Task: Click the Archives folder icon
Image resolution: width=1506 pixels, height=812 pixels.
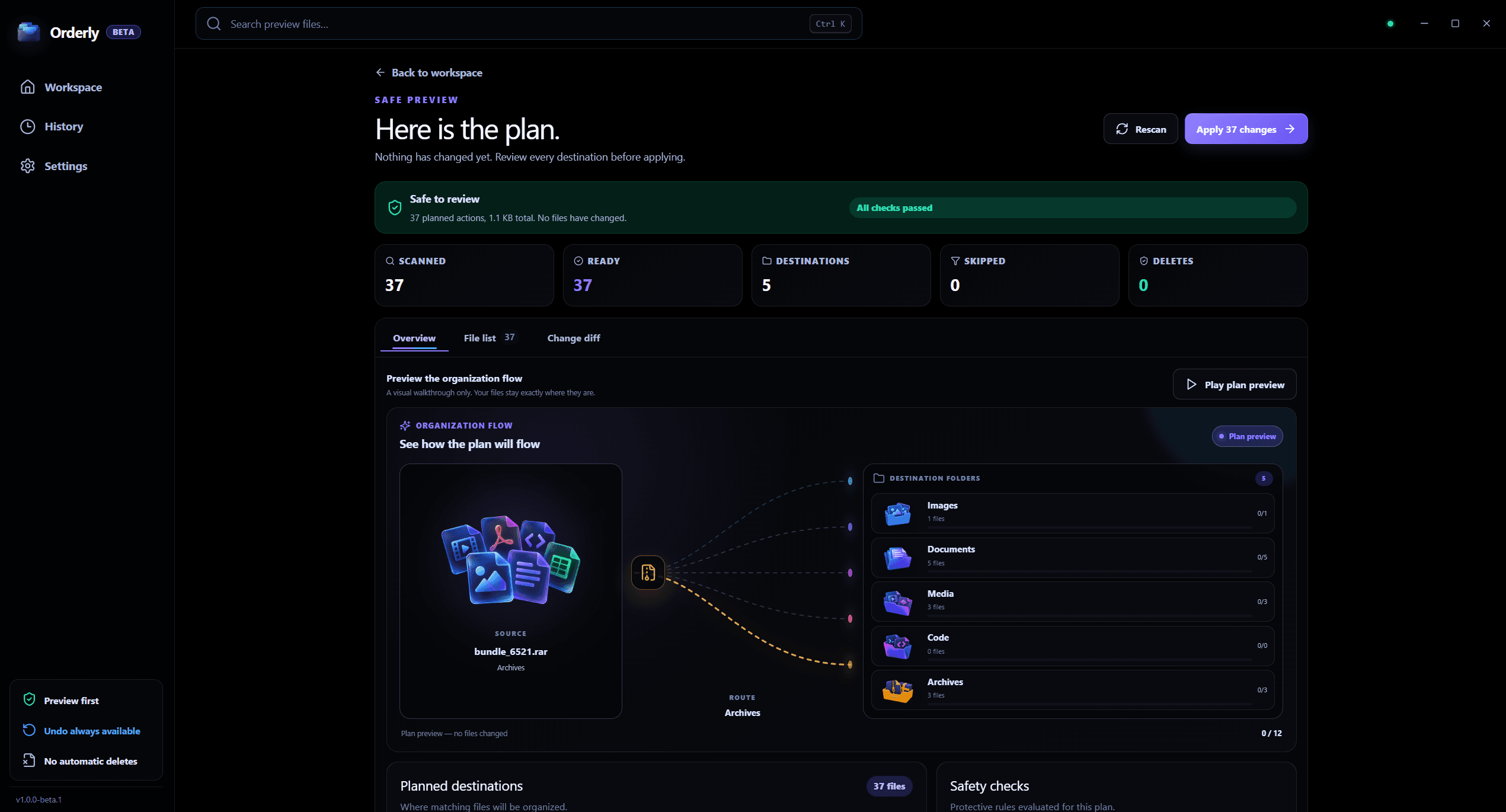Action: click(x=897, y=690)
